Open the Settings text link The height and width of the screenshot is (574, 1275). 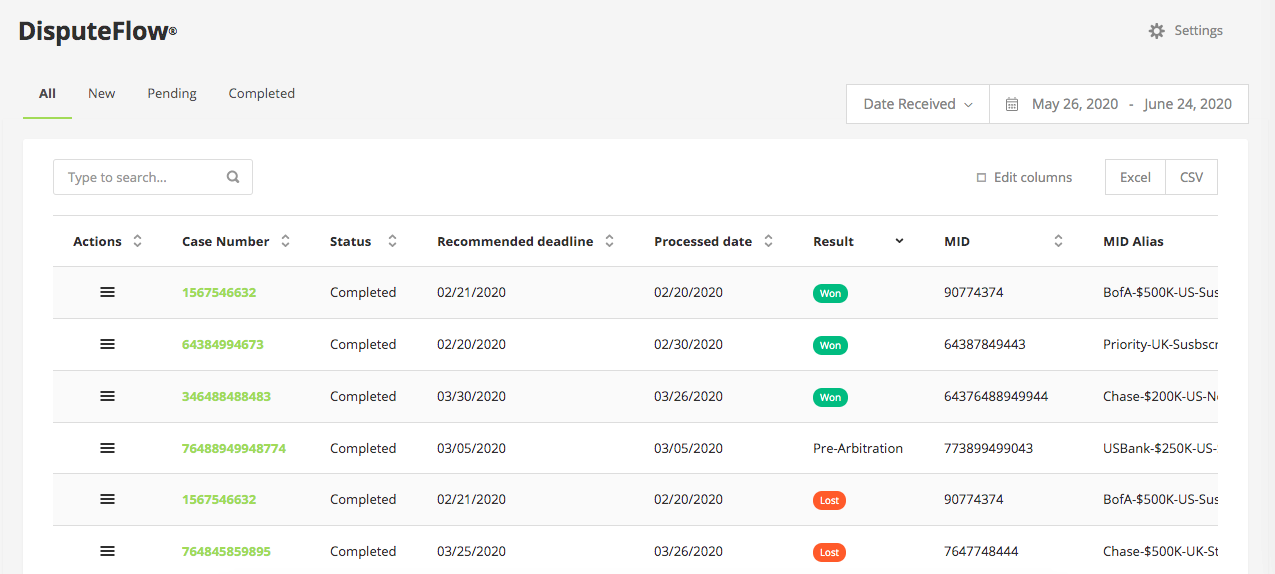[1198, 31]
